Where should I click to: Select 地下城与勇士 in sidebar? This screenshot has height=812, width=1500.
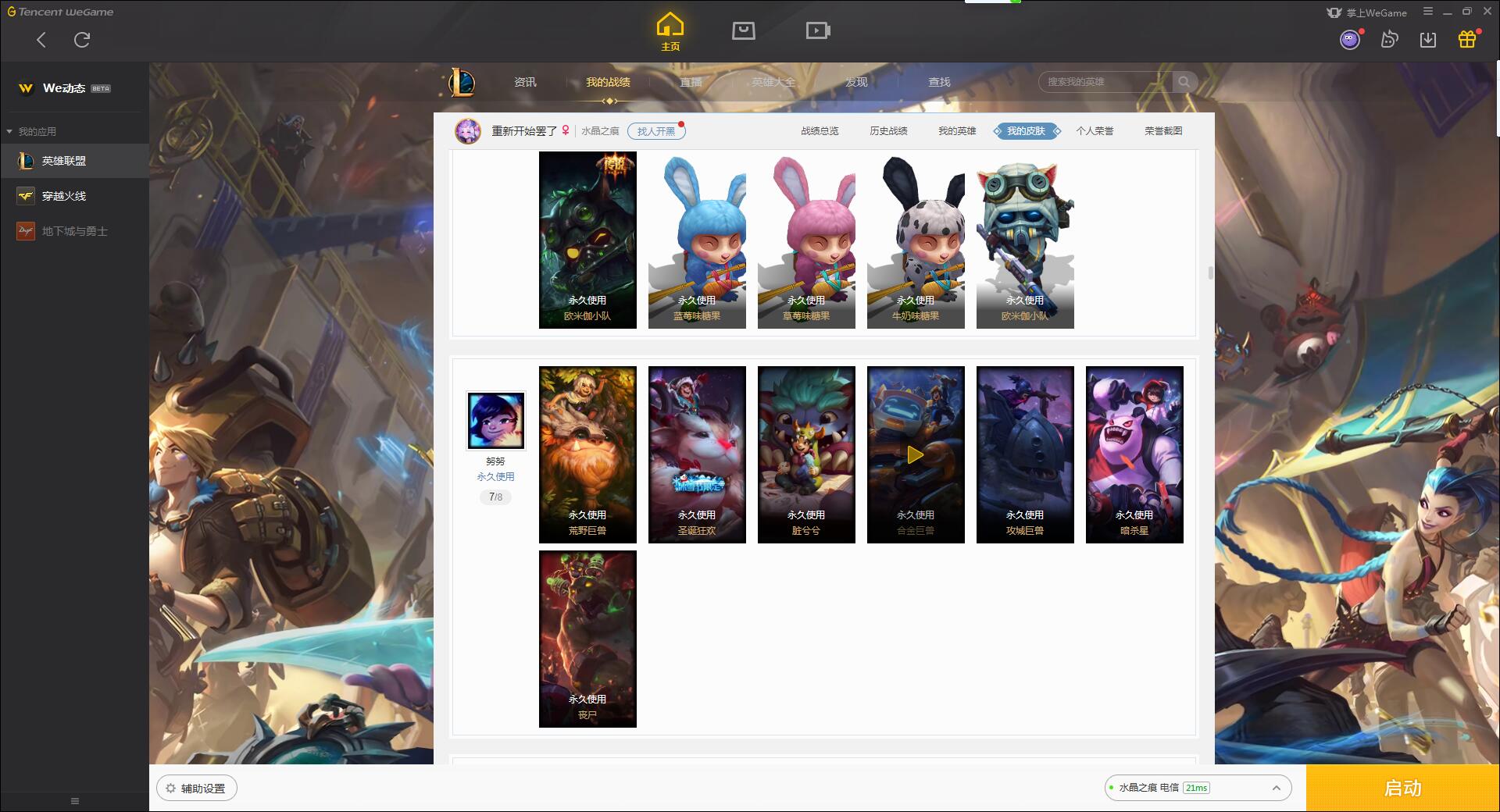point(74,231)
